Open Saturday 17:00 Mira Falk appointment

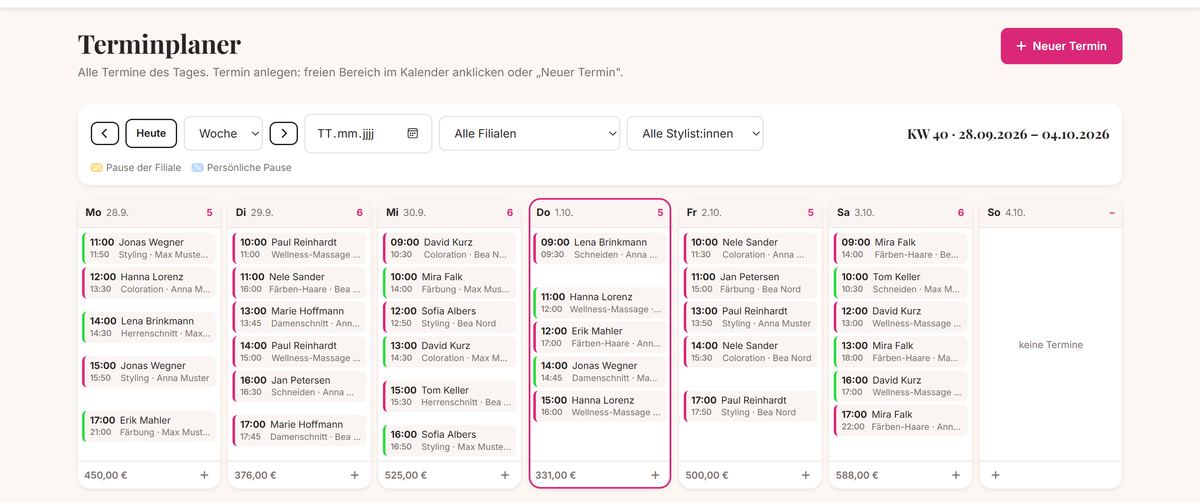pos(900,420)
